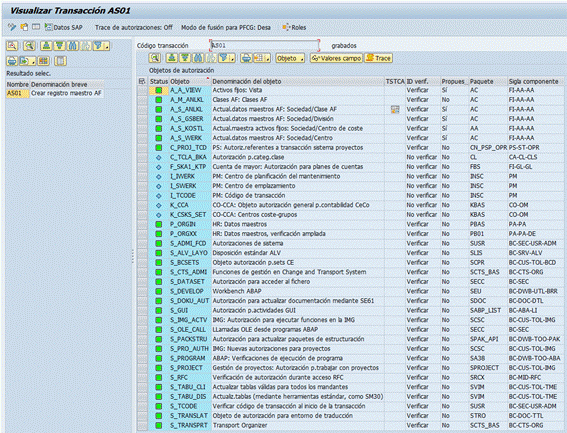Image resolution: width=567 pixels, height=433 pixels.
Task: Open Datos SAP from the top toolbar
Action: (63, 27)
